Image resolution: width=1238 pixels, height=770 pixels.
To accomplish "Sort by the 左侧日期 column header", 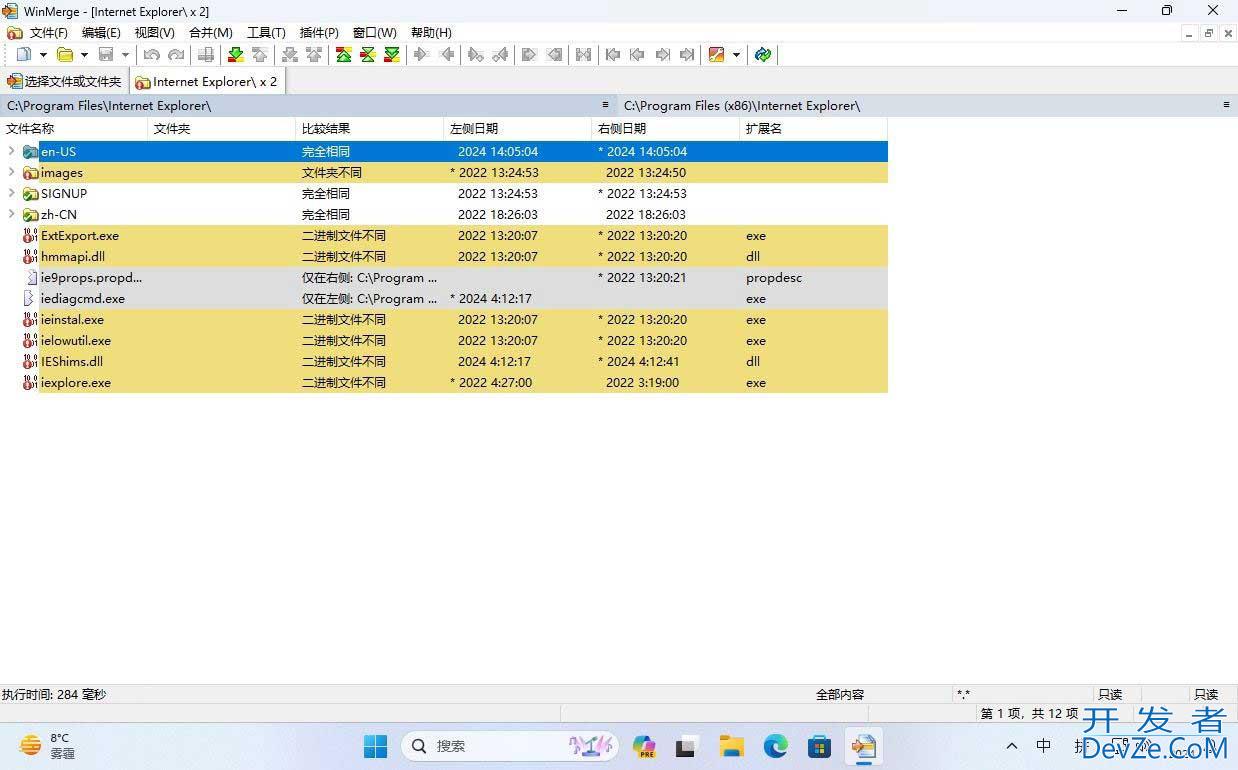I will (518, 128).
